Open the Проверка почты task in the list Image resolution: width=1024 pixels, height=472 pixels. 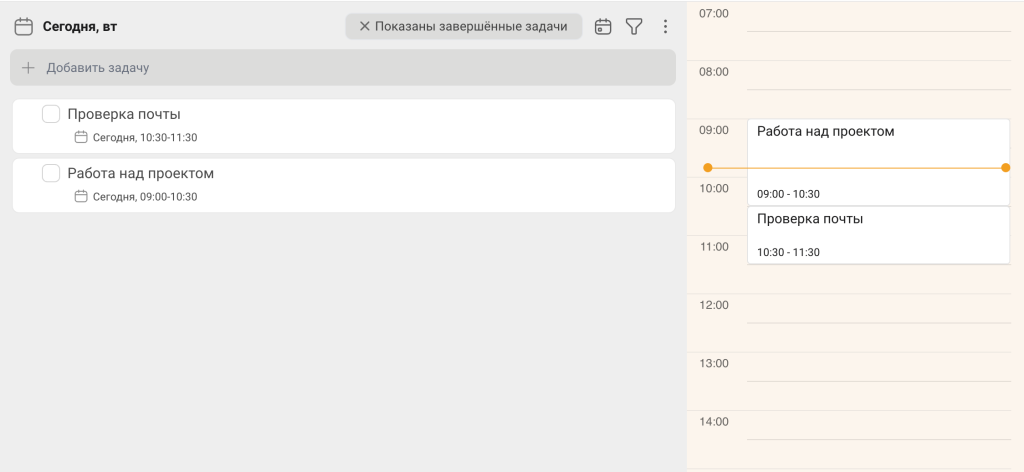[344, 126]
